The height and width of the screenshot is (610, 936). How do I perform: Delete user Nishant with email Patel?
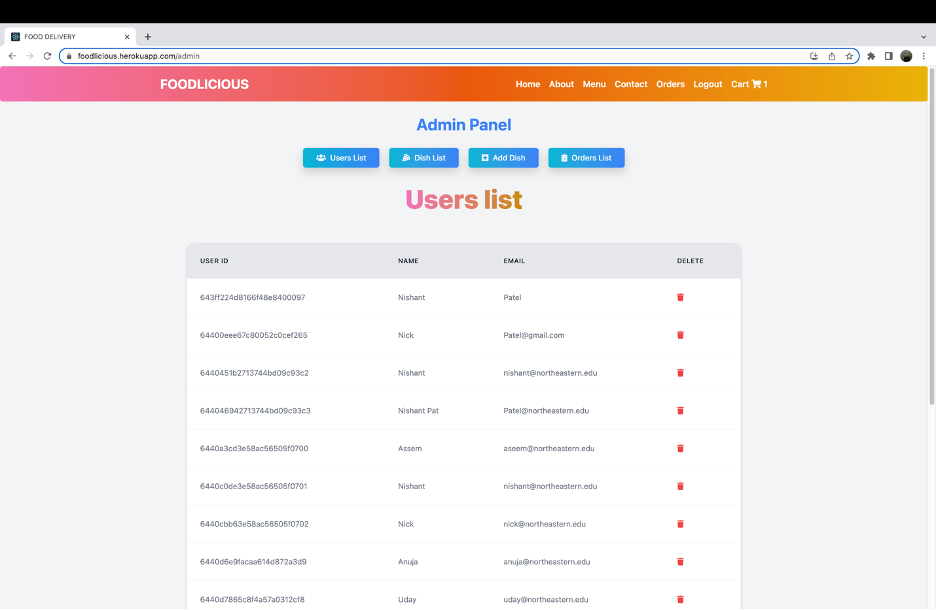coord(680,297)
